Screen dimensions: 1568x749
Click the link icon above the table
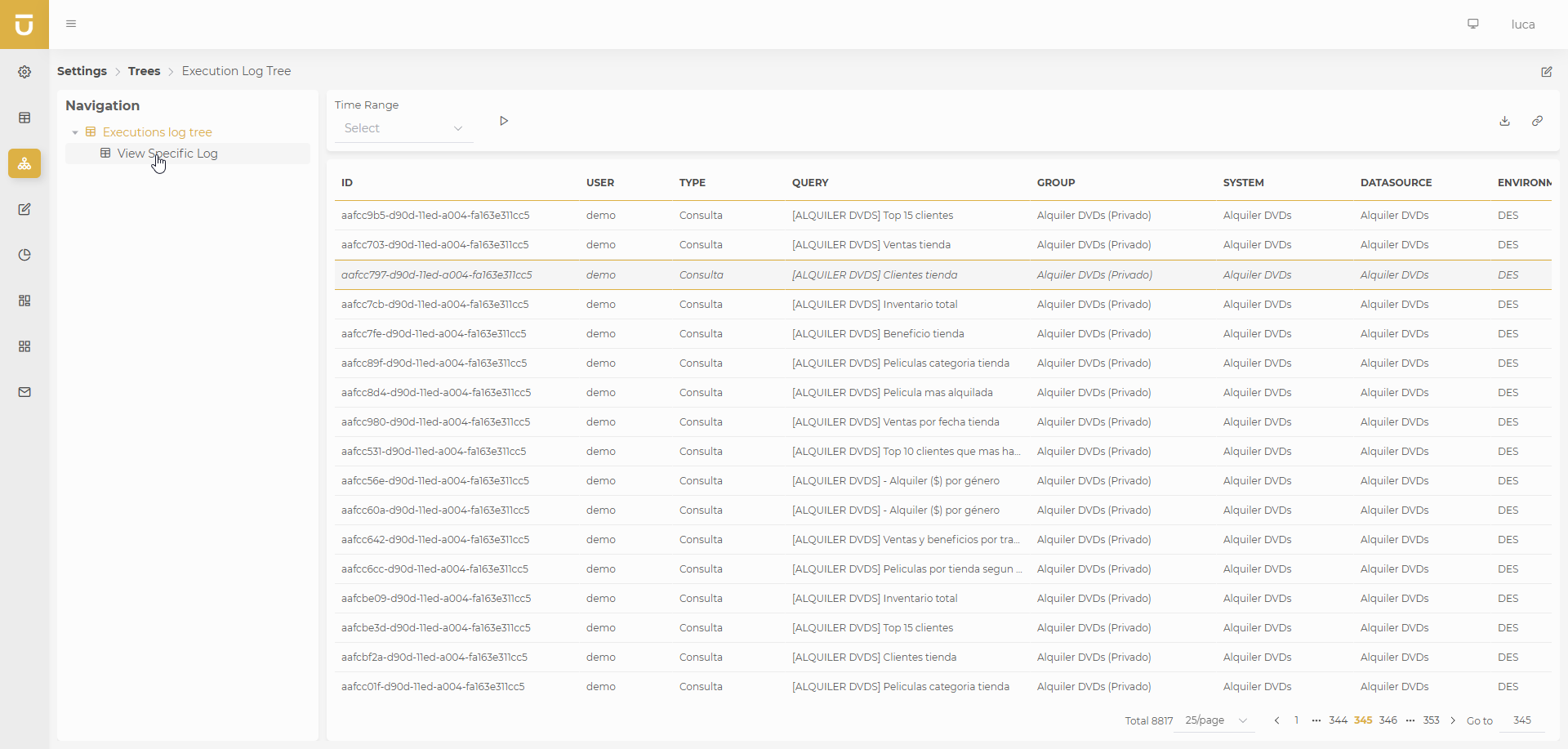pos(1537,121)
